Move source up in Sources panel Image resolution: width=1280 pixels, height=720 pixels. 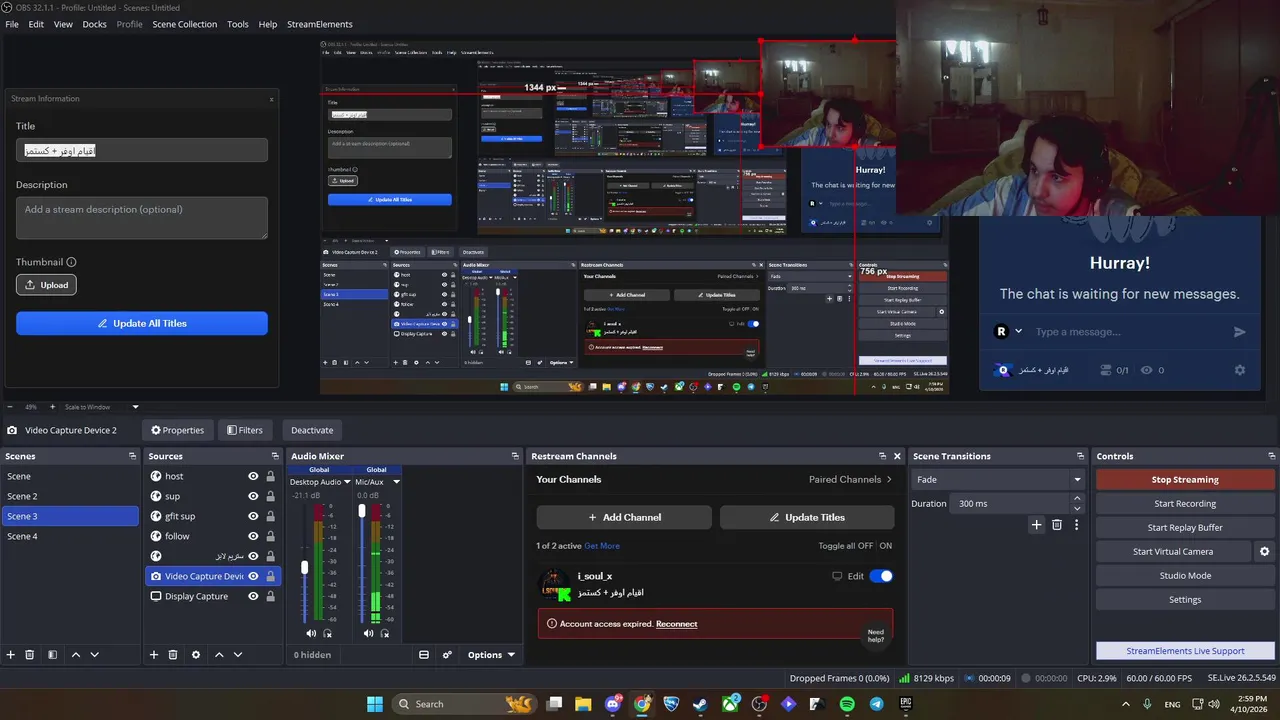(x=219, y=655)
